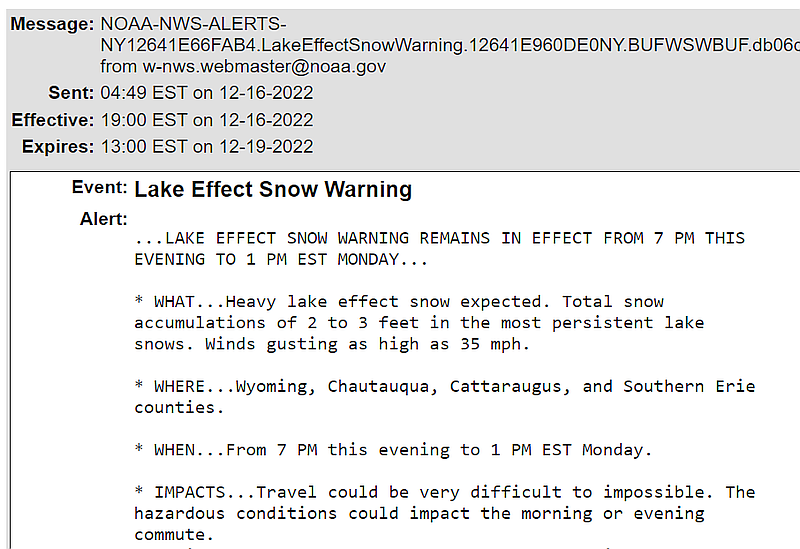Click the "EVENING TO 1 PM EST MONDAY" line
The height and width of the screenshot is (549, 800).
281,259
